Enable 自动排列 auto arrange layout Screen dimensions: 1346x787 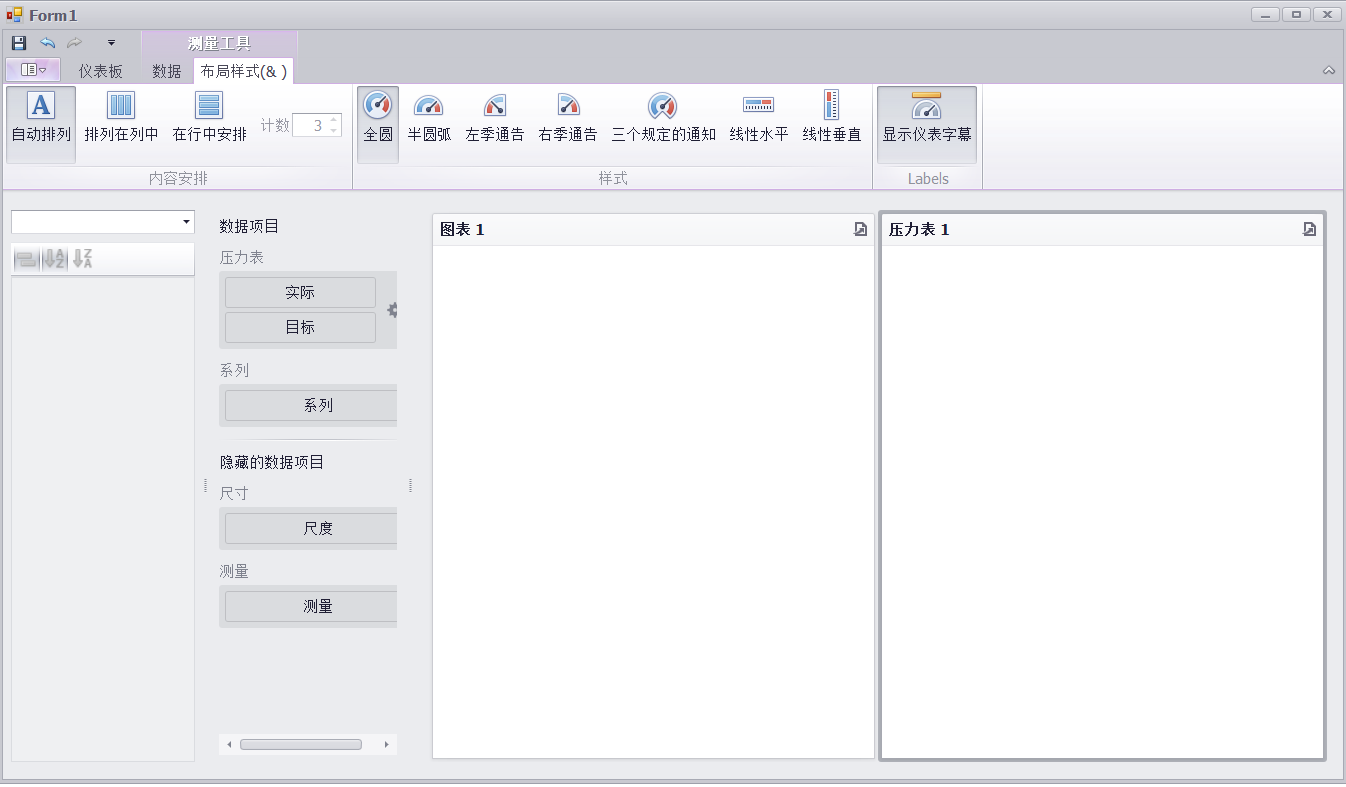tap(41, 119)
